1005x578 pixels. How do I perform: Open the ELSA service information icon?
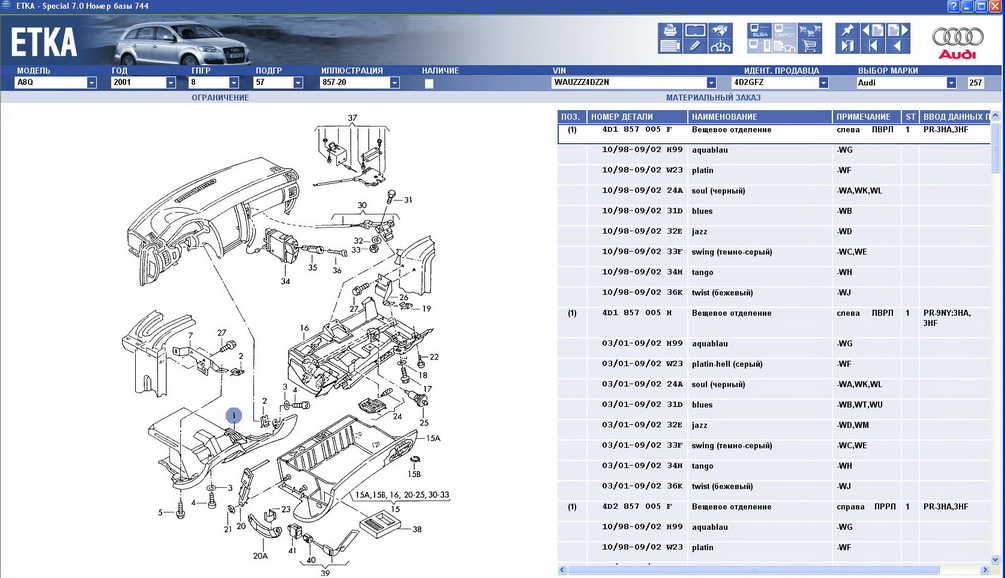pos(758,31)
